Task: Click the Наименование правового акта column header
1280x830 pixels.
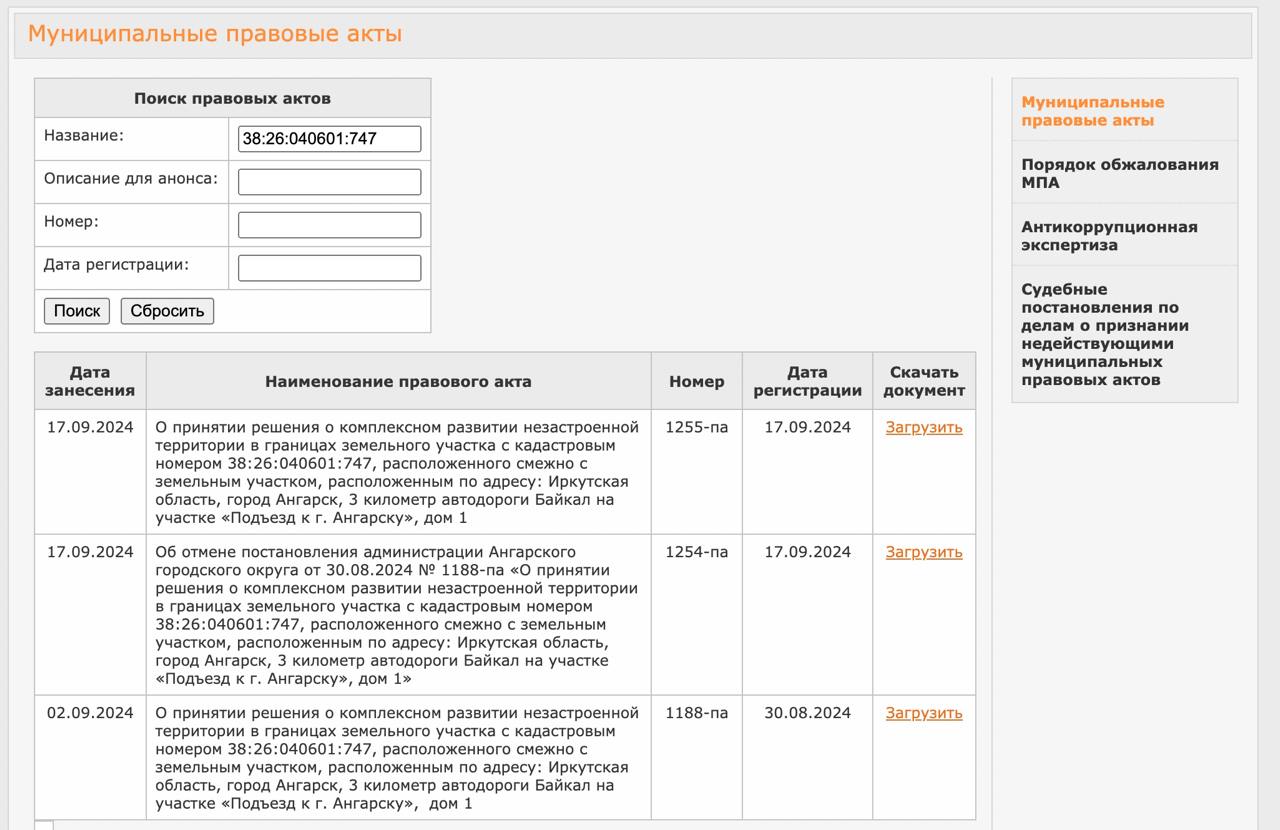Action: tap(398, 381)
